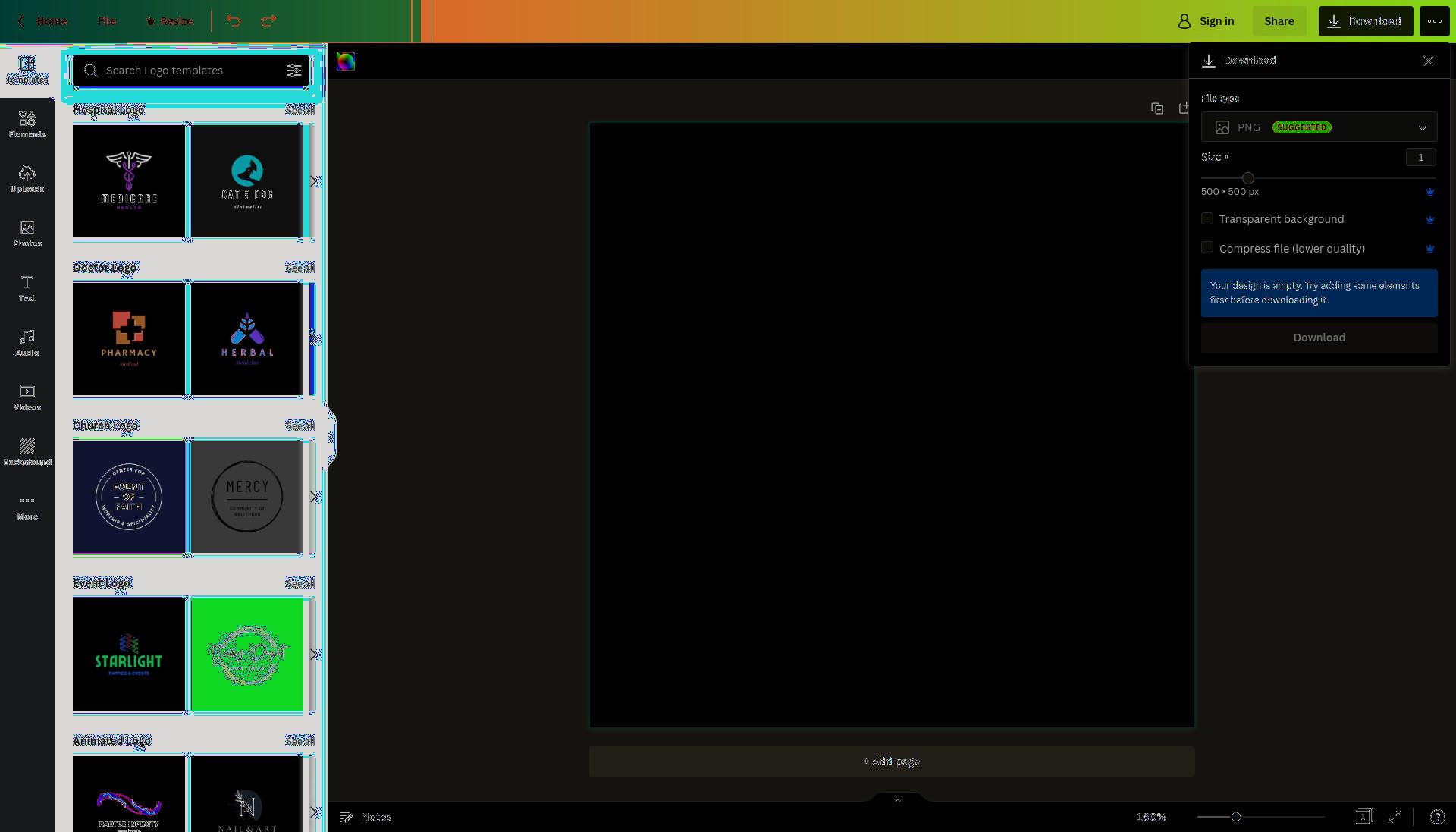
Task: Select the Starlight events template
Action: coord(129,655)
